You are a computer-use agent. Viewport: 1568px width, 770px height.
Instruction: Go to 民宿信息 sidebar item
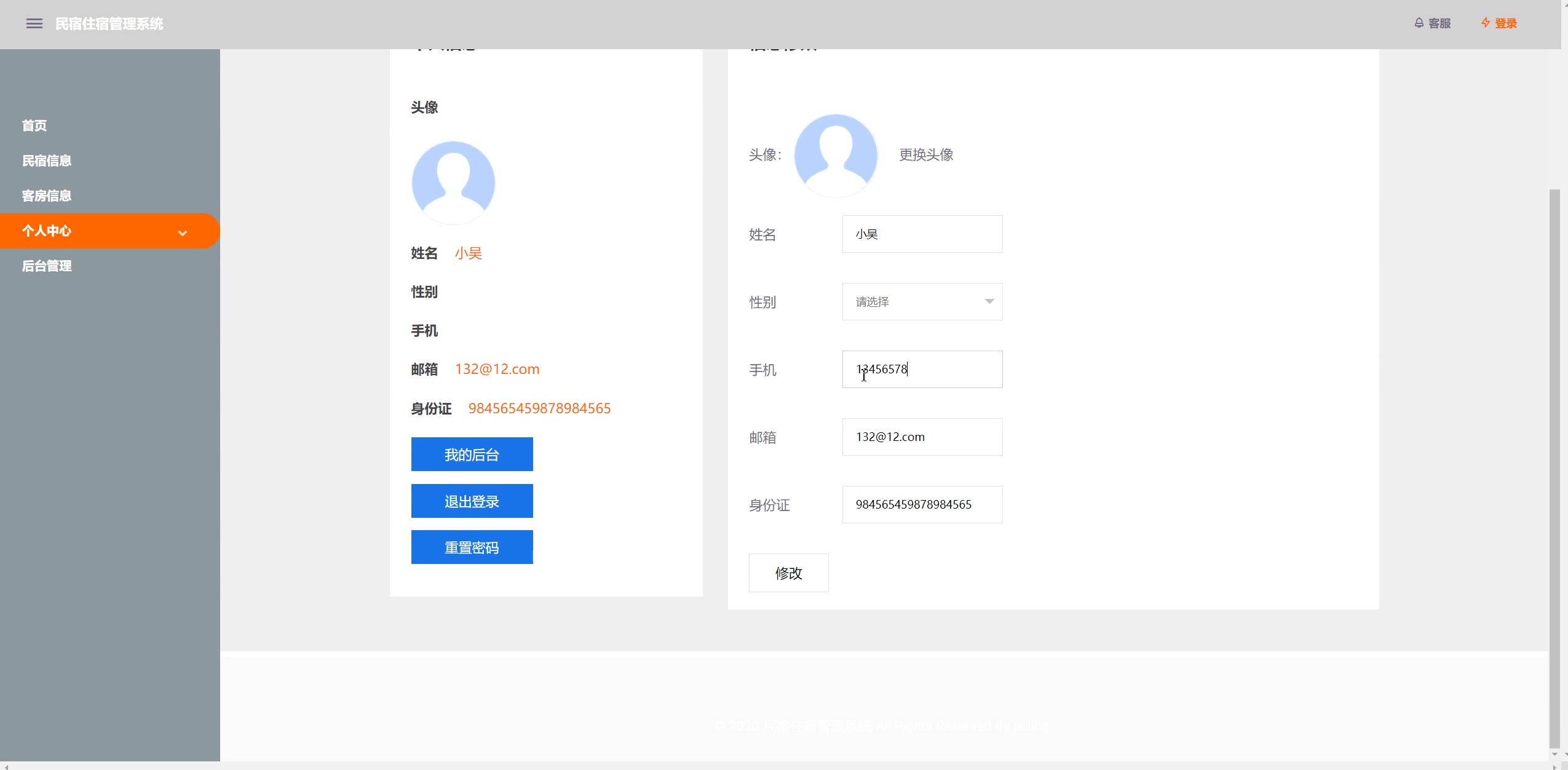tap(47, 161)
